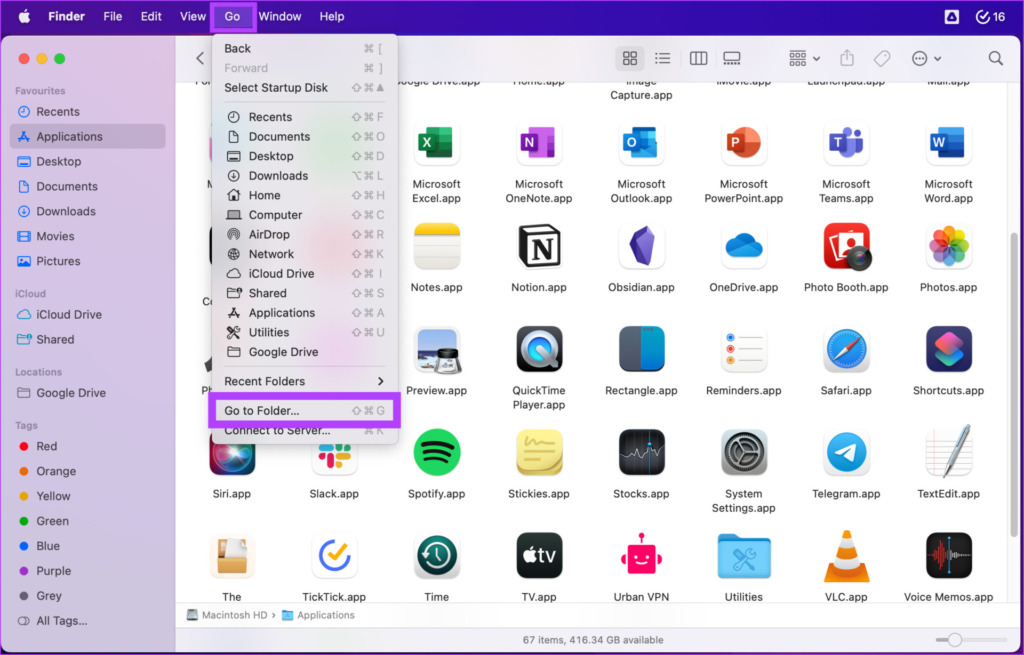The height and width of the screenshot is (655, 1024).
Task: Open Microsoft Excel.app icon
Action: pyautogui.click(x=436, y=143)
